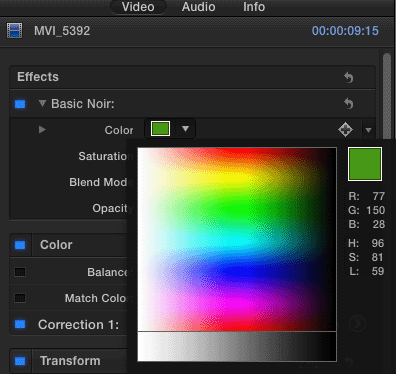The width and height of the screenshot is (396, 374).
Task: Click the MVI_5392 clip name
Action: click(62, 31)
